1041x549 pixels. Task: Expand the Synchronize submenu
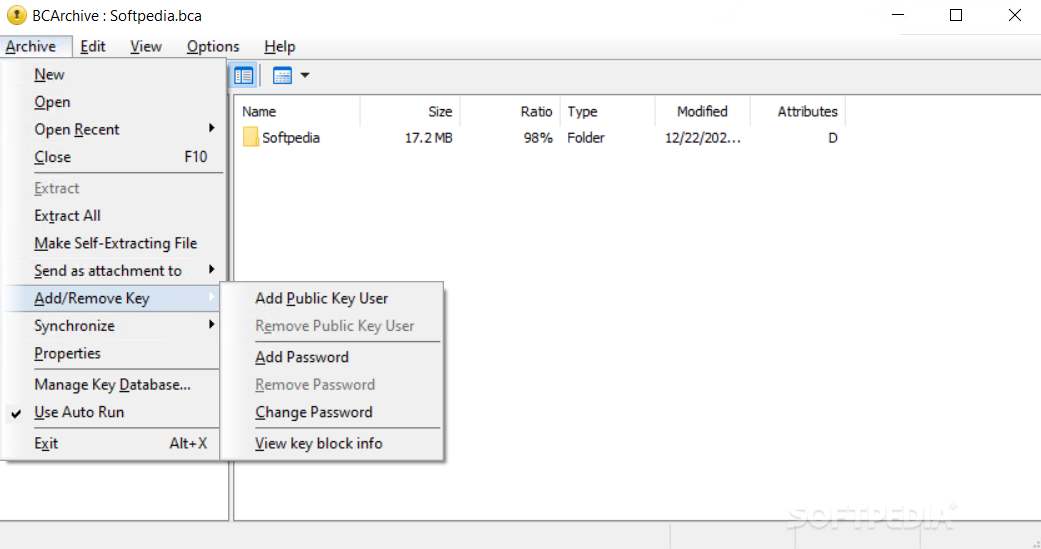[x=112, y=326]
